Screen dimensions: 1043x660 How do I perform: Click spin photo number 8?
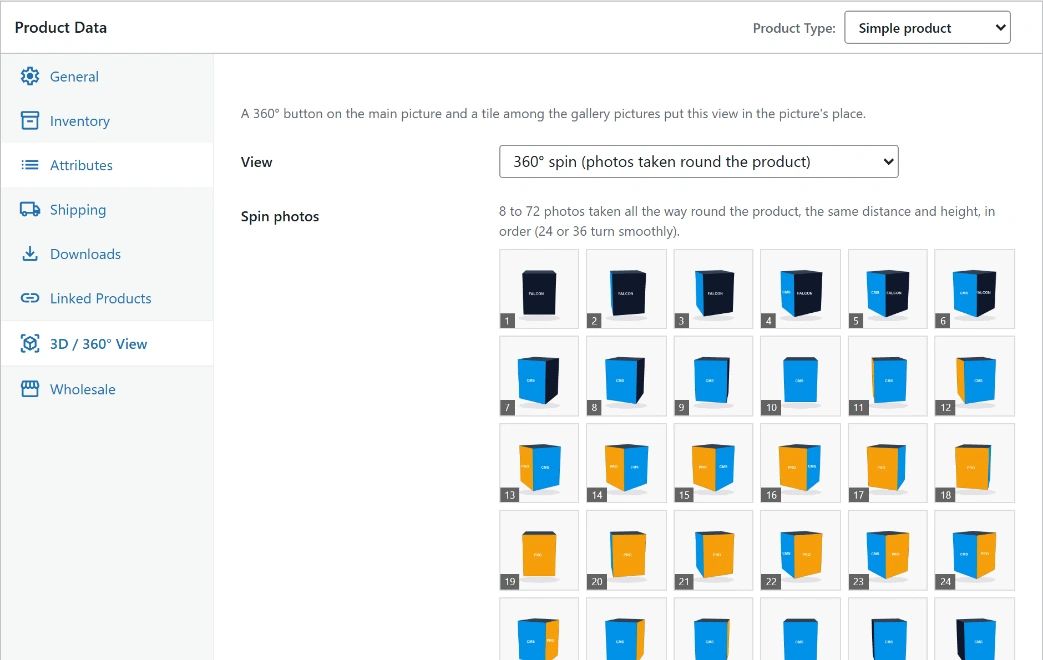coord(626,376)
